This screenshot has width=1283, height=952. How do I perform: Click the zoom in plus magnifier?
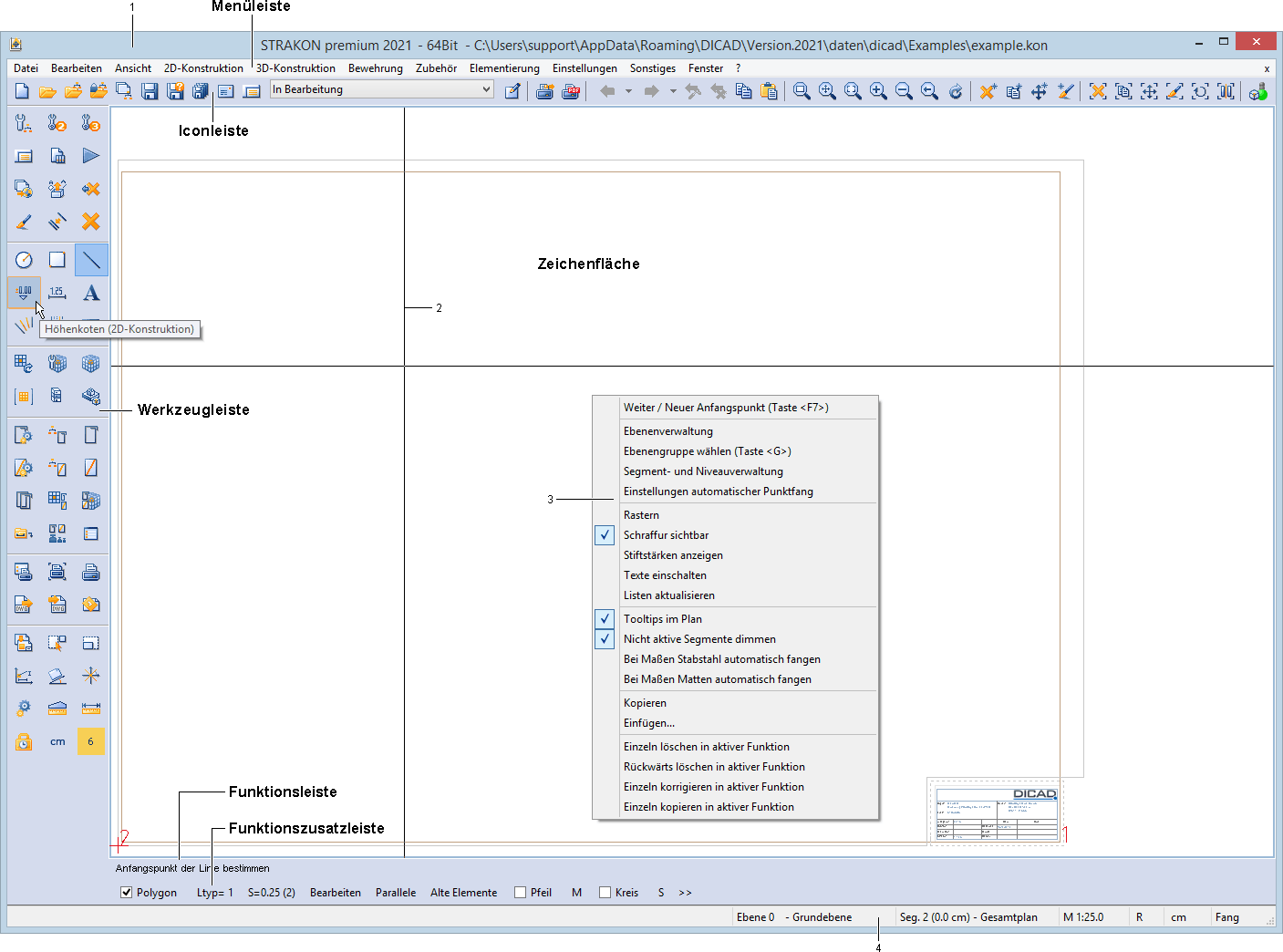(x=878, y=90)
